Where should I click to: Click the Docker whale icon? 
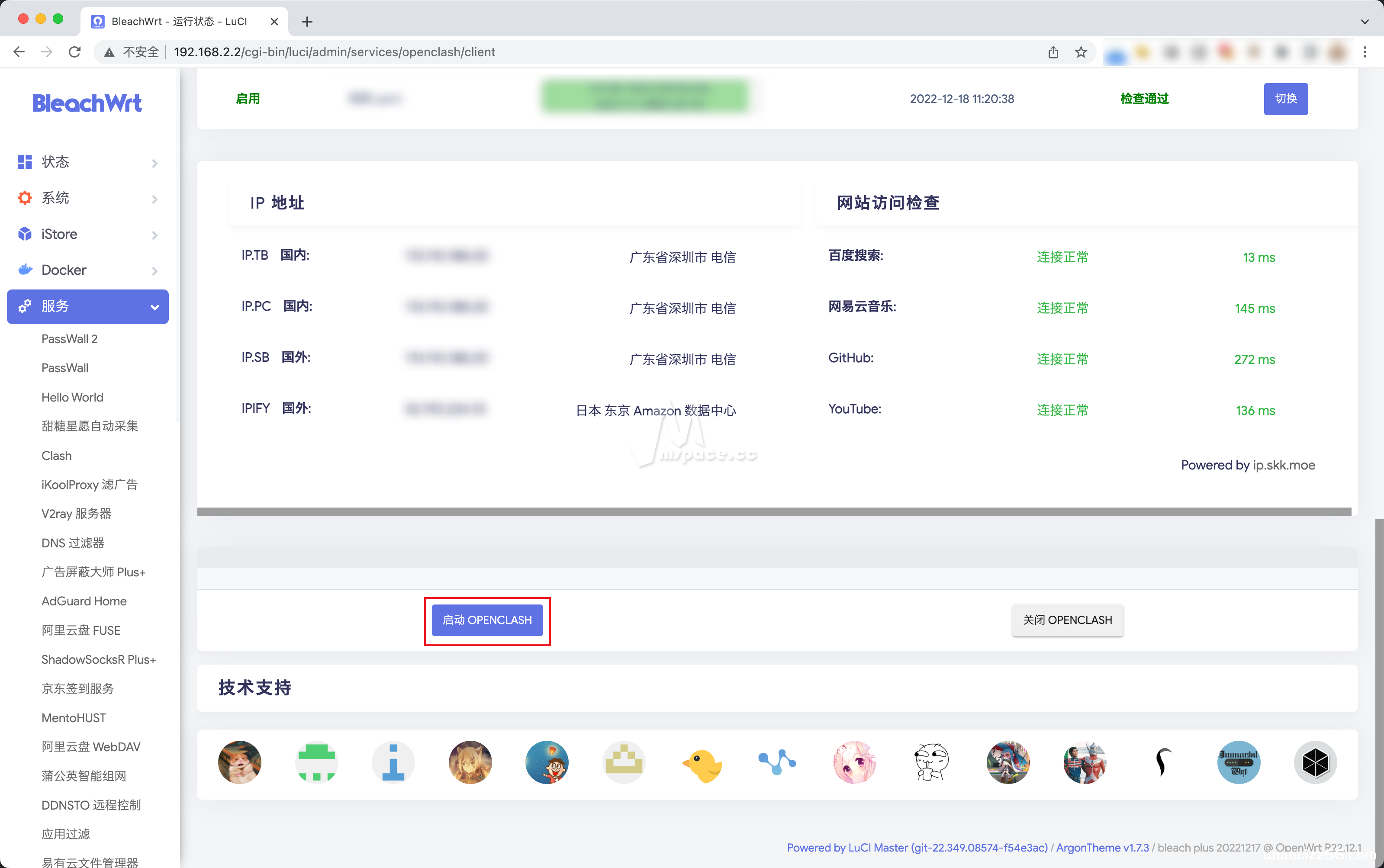(24, 269)
